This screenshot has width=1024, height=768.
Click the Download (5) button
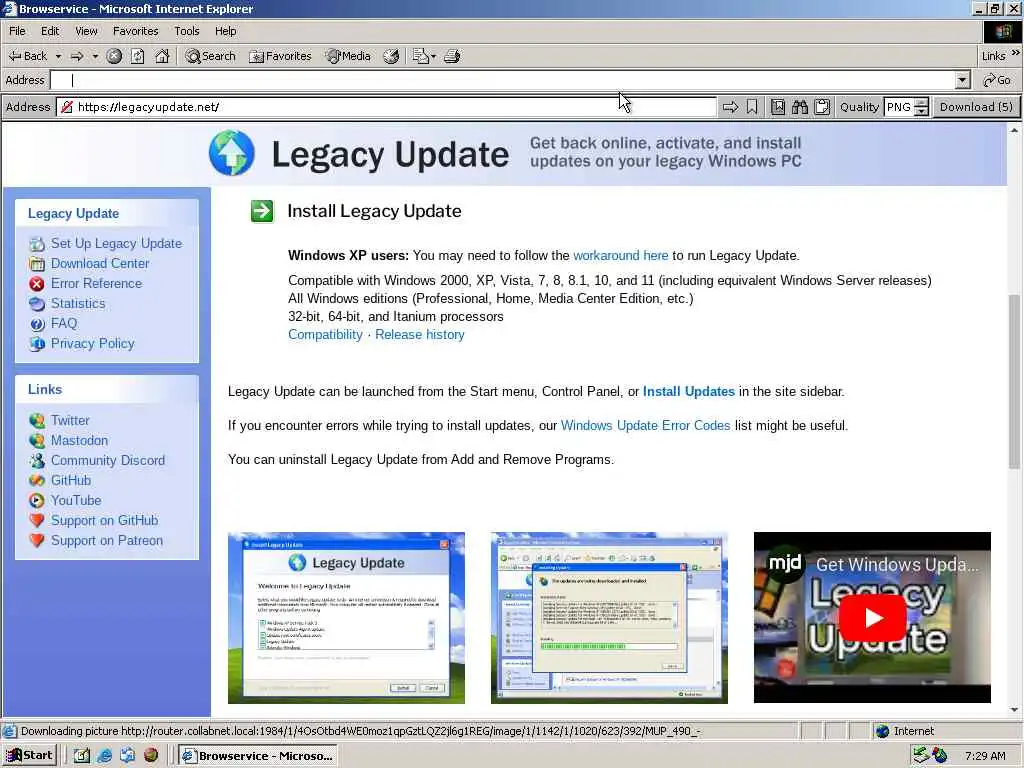(x=976, y=107)
